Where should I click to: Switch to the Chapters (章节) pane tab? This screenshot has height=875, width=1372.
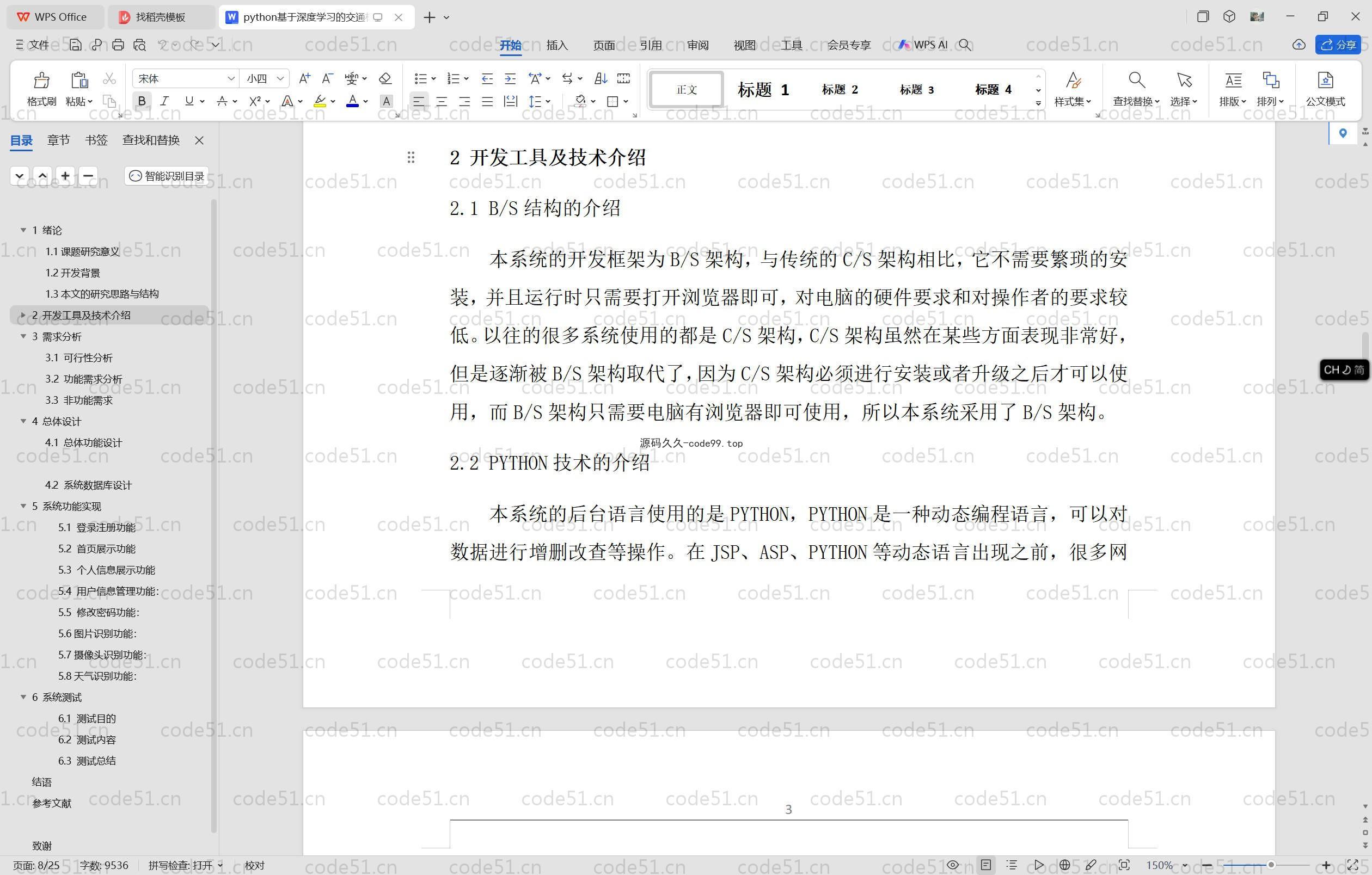(x=58, y=140)
